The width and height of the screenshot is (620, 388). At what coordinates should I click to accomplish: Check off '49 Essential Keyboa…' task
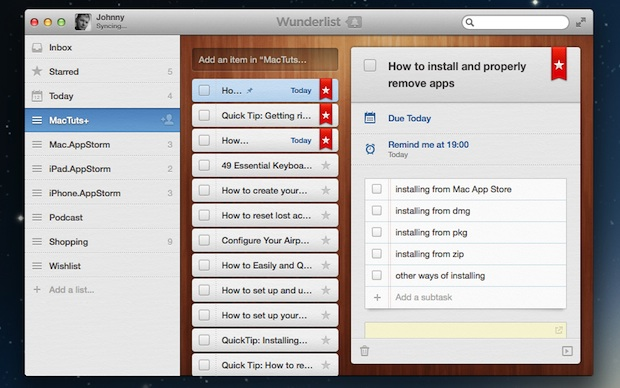(204, 165)
